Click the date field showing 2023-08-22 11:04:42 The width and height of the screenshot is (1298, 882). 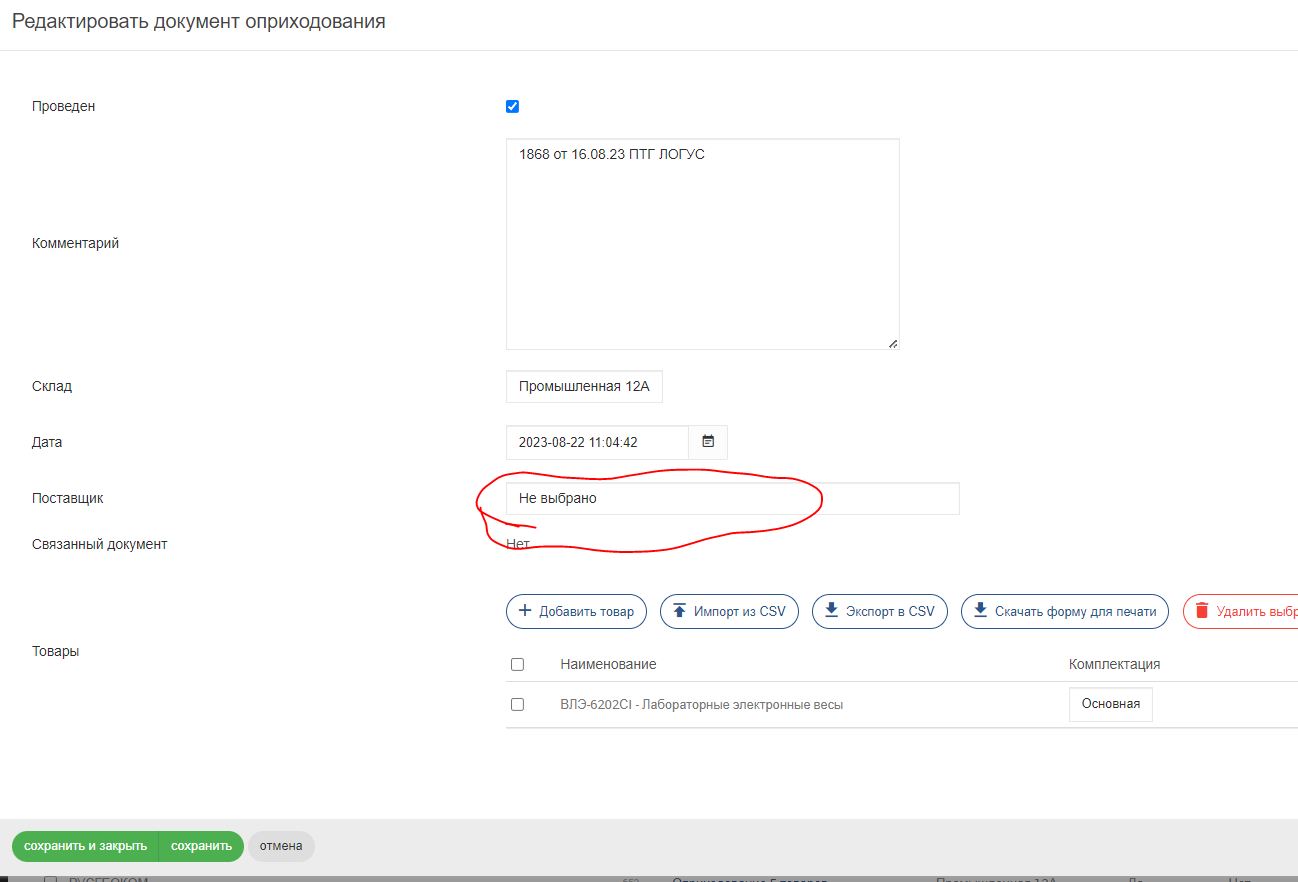pos(597,442)
